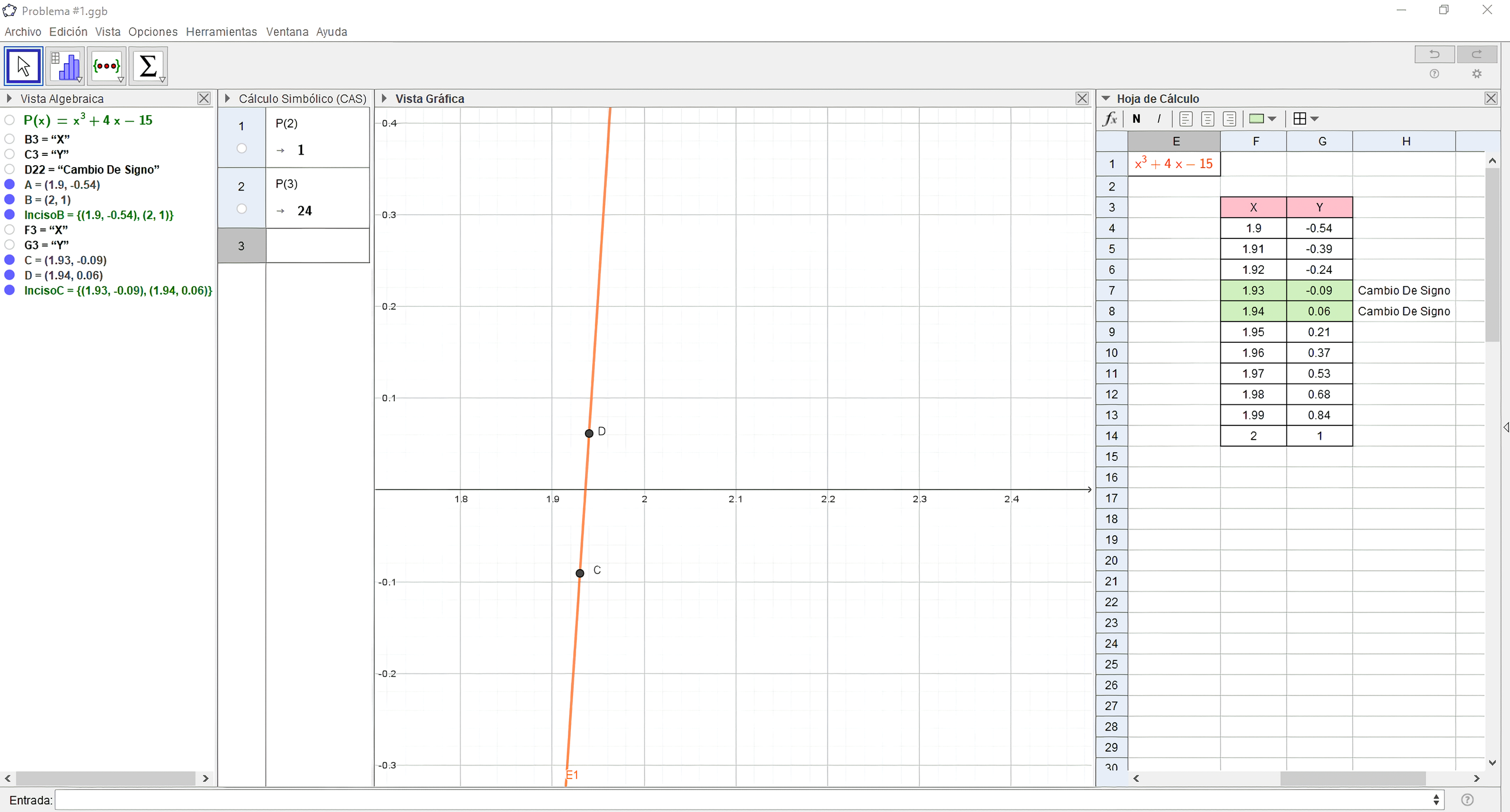Screen dimensions: 1510x812
Task: Toggle bold N formatting in spreadsheet
Action: 1136,119
